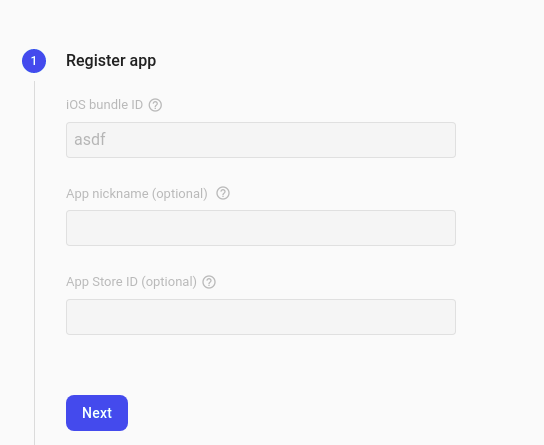Viewport: 544px width, 445px height.
Task: Click the vertical stepper line below step 1
Action: point(34,263)
